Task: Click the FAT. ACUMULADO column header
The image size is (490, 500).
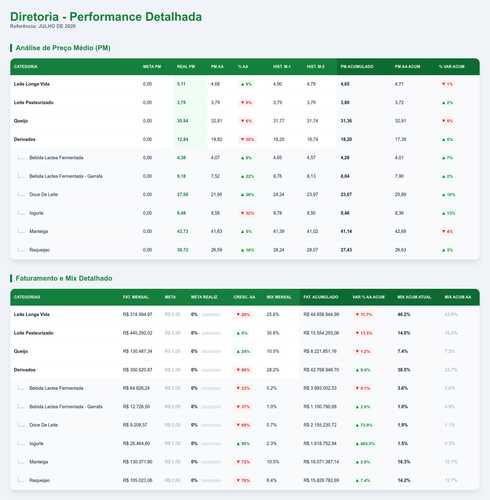Action: click(321, 297)
